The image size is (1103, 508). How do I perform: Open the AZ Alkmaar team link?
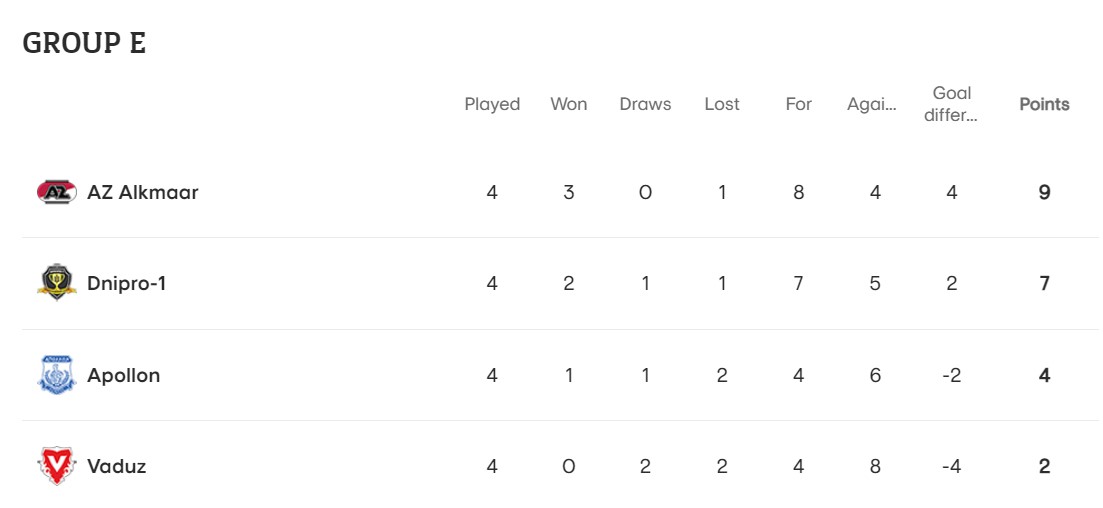pos(143,192)
